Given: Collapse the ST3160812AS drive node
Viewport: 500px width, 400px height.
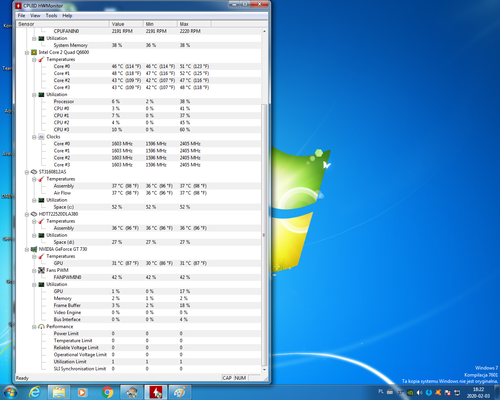Looking at the screenshot, I should click(27, 172).
